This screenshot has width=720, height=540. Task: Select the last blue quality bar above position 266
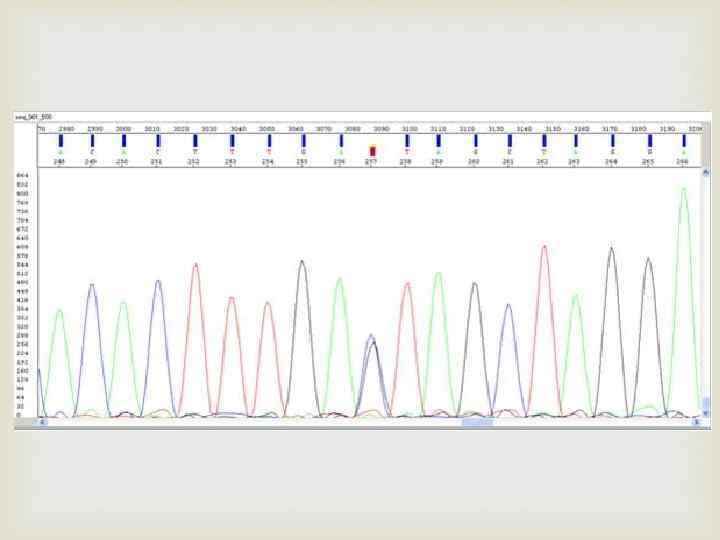[x=684, y=141]
